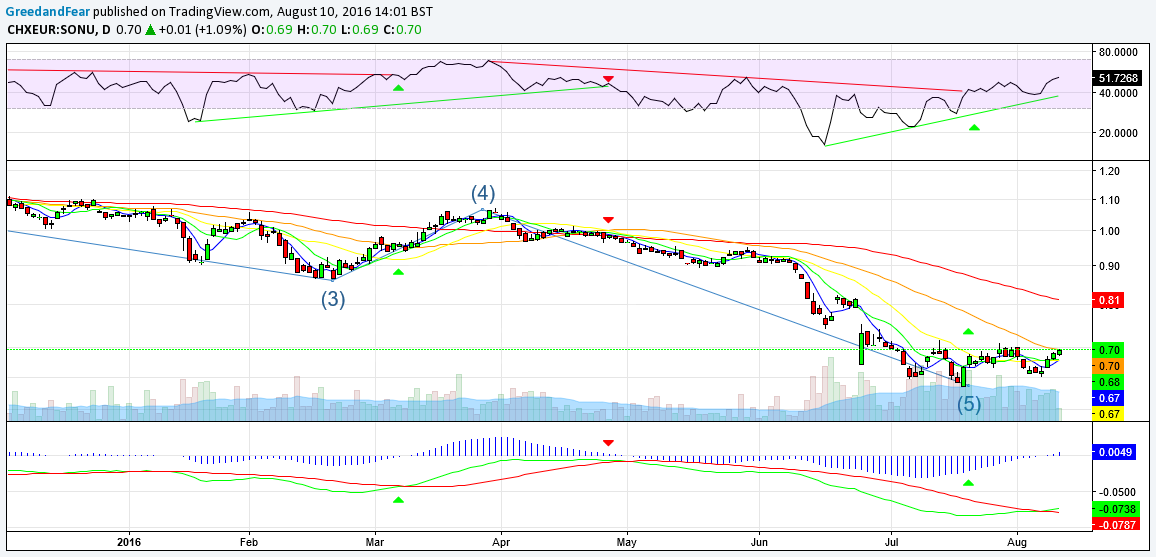Click the green up arrow under March candles
1156x557 pixels.
point(398,272)
